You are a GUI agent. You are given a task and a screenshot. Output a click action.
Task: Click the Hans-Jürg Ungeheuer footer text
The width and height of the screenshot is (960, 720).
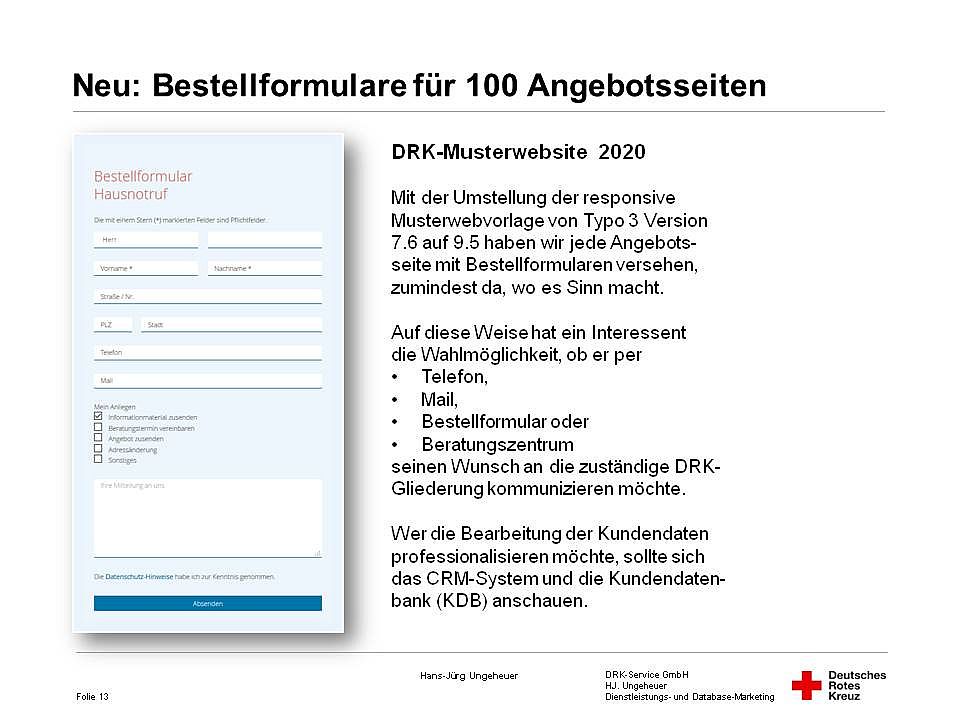469,676
